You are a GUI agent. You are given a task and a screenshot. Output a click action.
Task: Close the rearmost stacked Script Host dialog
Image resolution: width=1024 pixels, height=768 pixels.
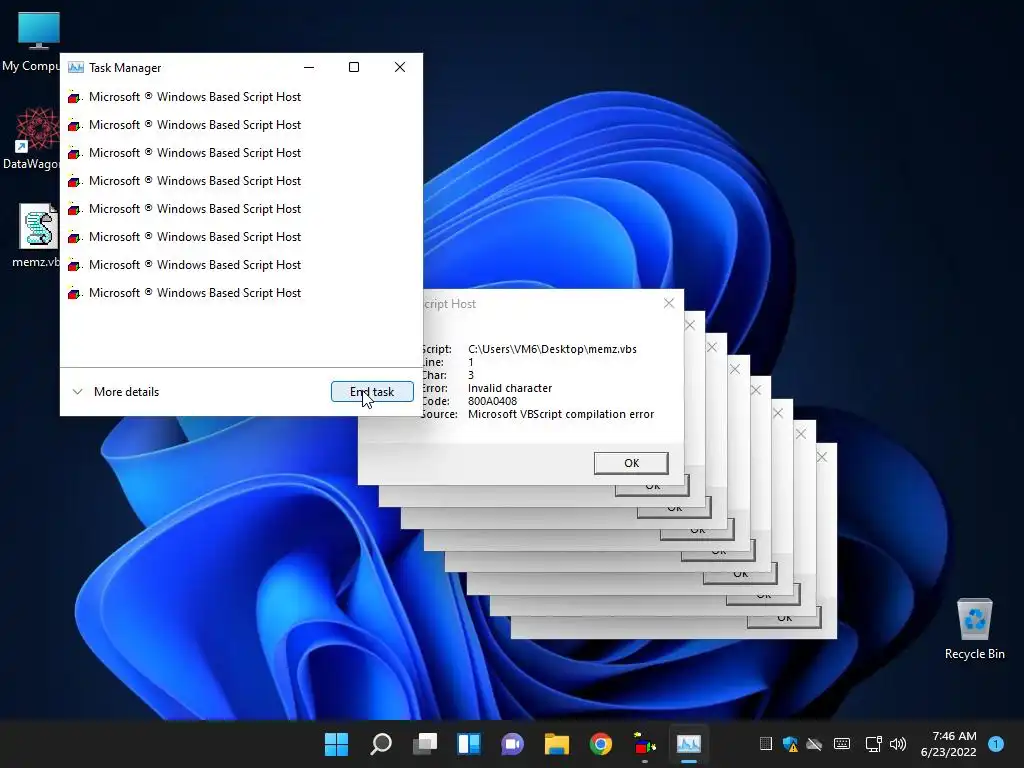822,457
